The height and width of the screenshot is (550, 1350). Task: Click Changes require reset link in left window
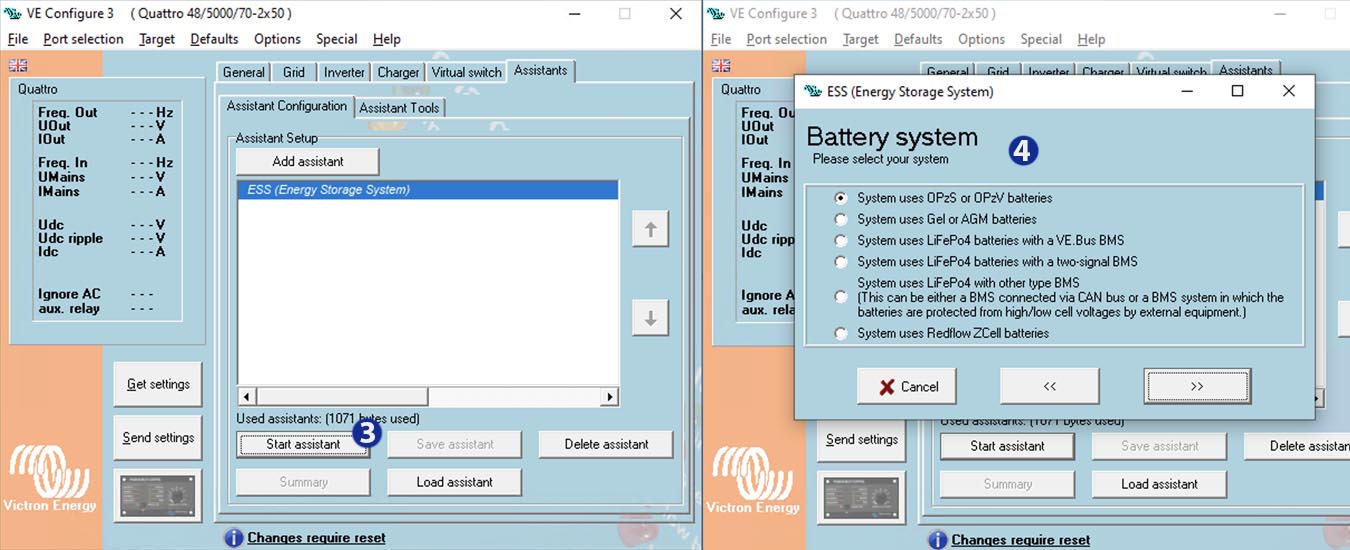pos(316,538)
